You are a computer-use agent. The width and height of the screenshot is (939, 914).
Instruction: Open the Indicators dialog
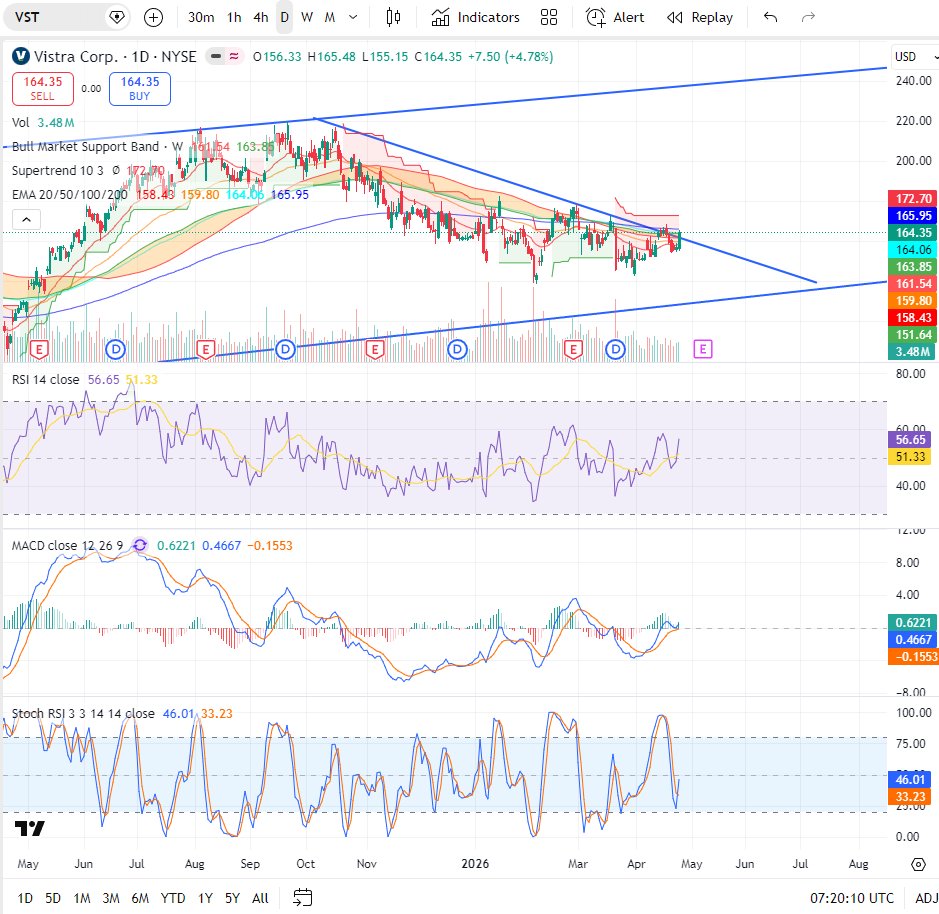475,17
